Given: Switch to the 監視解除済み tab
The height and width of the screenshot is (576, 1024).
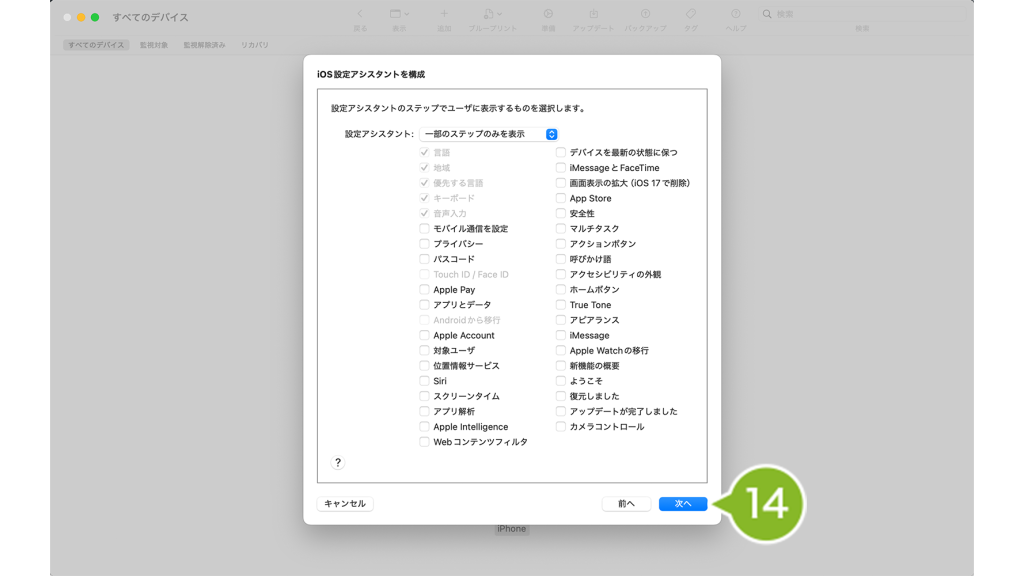Looking at the screenshot, I should pyautogui.click(x=204, y=45).
